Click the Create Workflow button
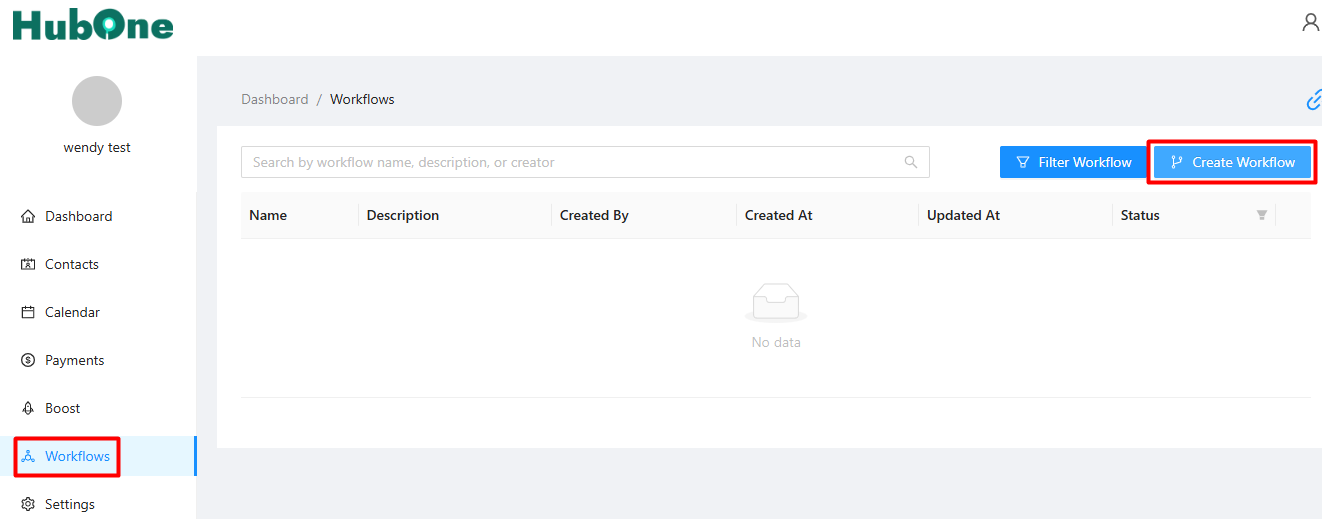1322x519 pixels. click(x=1232, y=162)
